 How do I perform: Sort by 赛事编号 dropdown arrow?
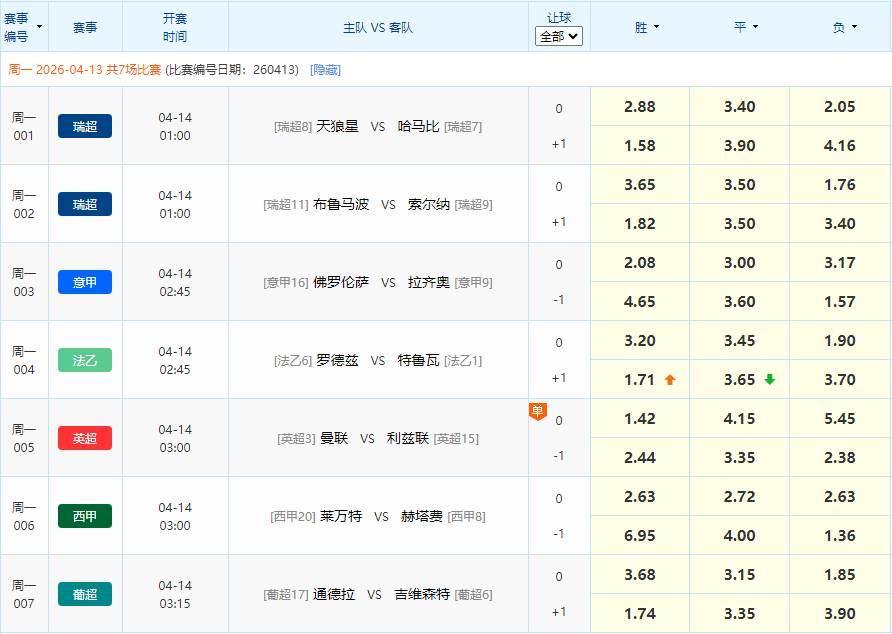[39, 27]
